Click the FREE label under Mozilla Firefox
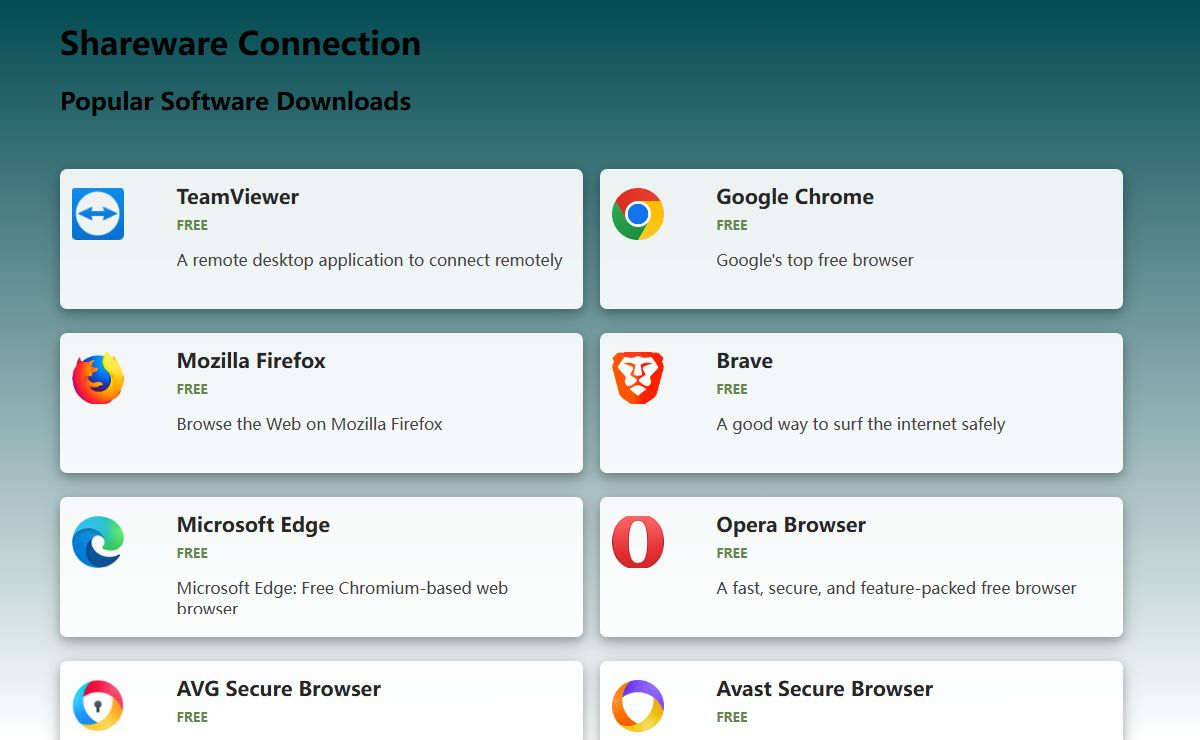Image resolution: width=1200 pixels, height=740 pixels. point(192,389)
